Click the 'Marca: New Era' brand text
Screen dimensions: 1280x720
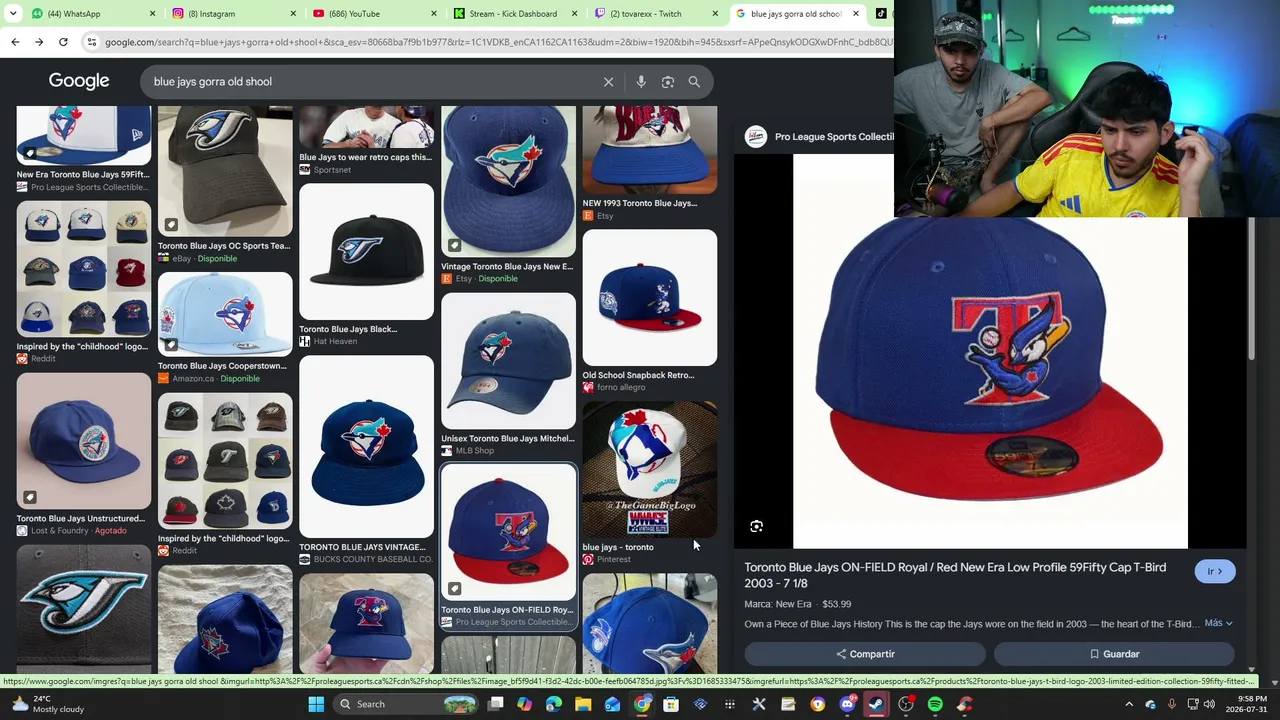point(778,604)
